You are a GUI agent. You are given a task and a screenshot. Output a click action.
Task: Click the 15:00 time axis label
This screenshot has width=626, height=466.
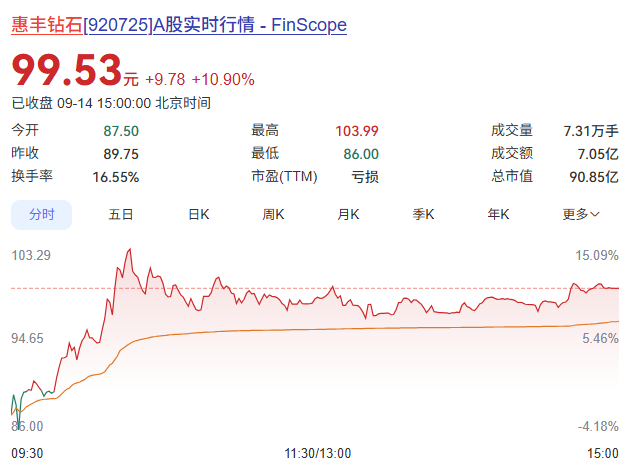603,453
